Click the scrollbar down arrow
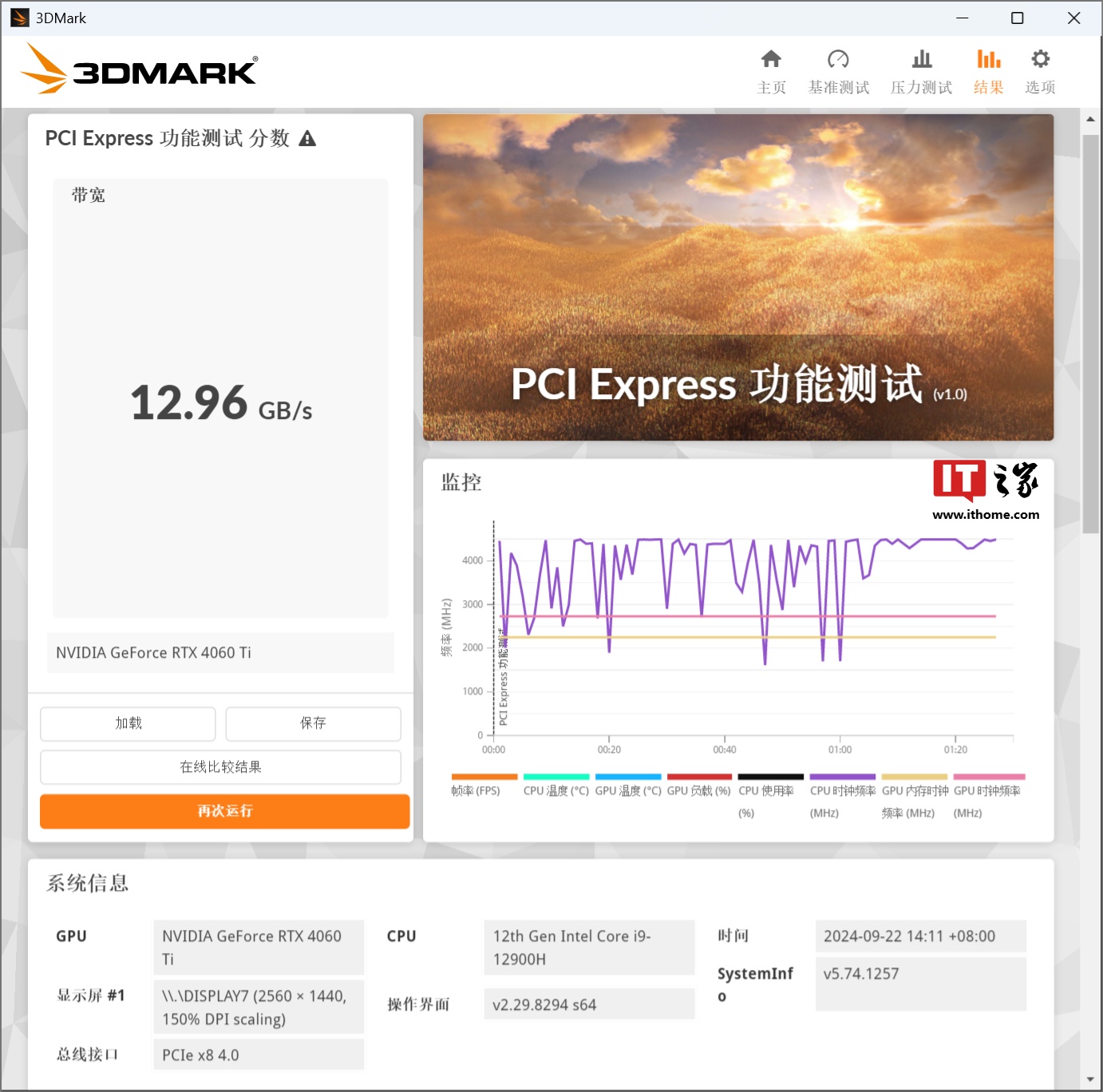This screenshot has height=1092, width=1103. (x=1090, y=1080)
